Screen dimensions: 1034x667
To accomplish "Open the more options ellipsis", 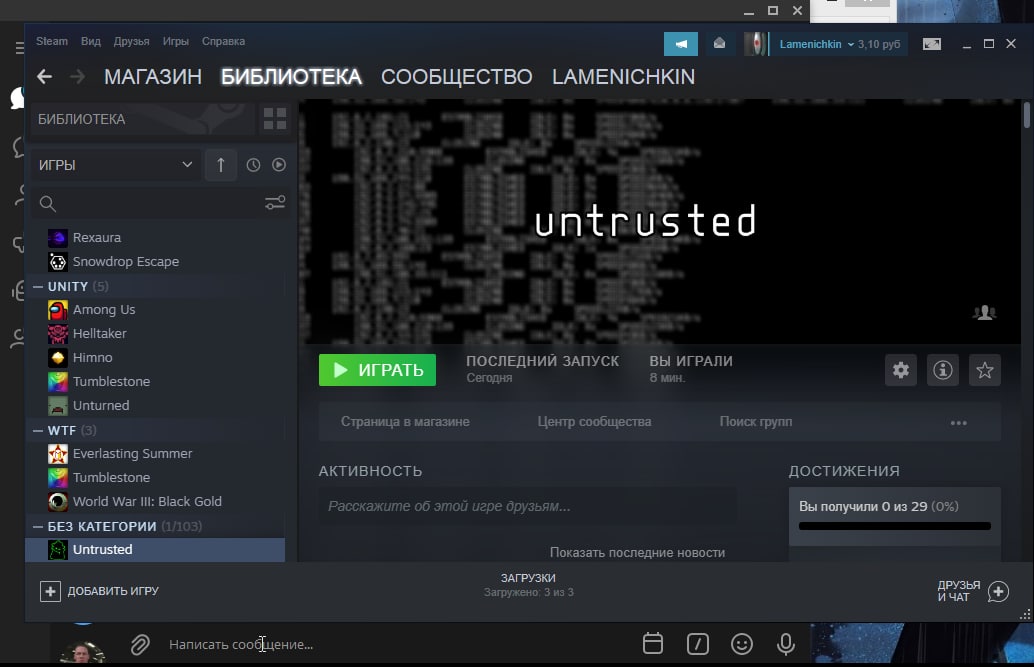I will 959,423.
